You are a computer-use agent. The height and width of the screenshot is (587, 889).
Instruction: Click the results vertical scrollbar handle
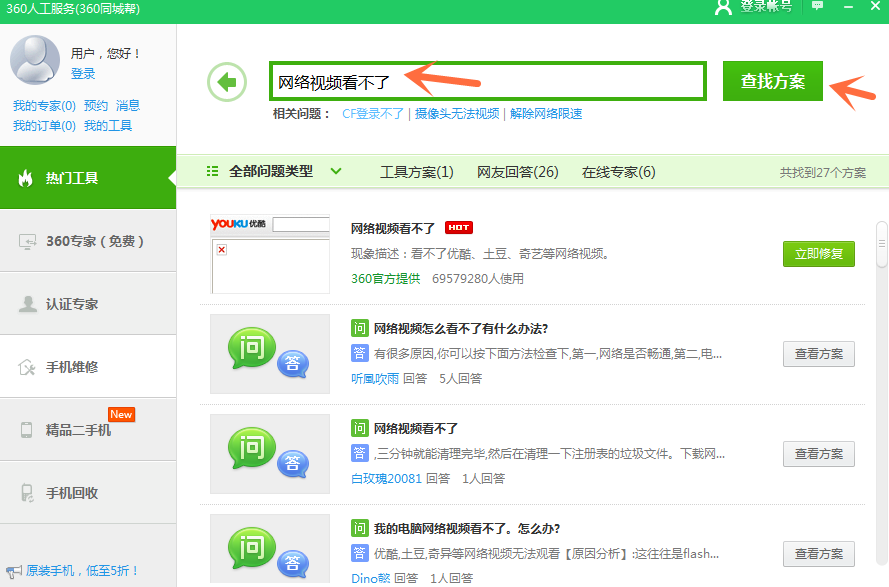tap(882, 244)
